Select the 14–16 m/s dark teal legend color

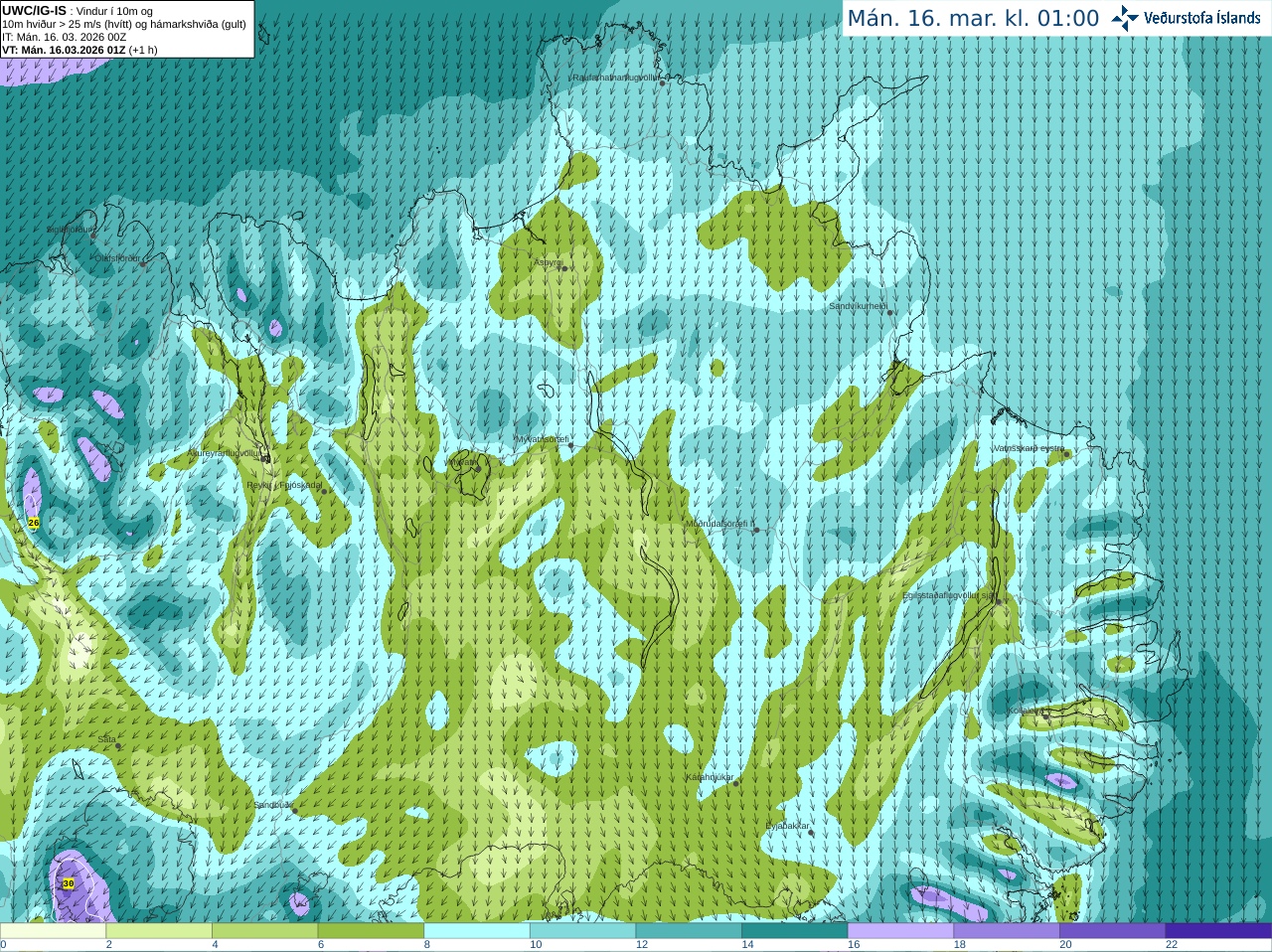click(795, 931)
